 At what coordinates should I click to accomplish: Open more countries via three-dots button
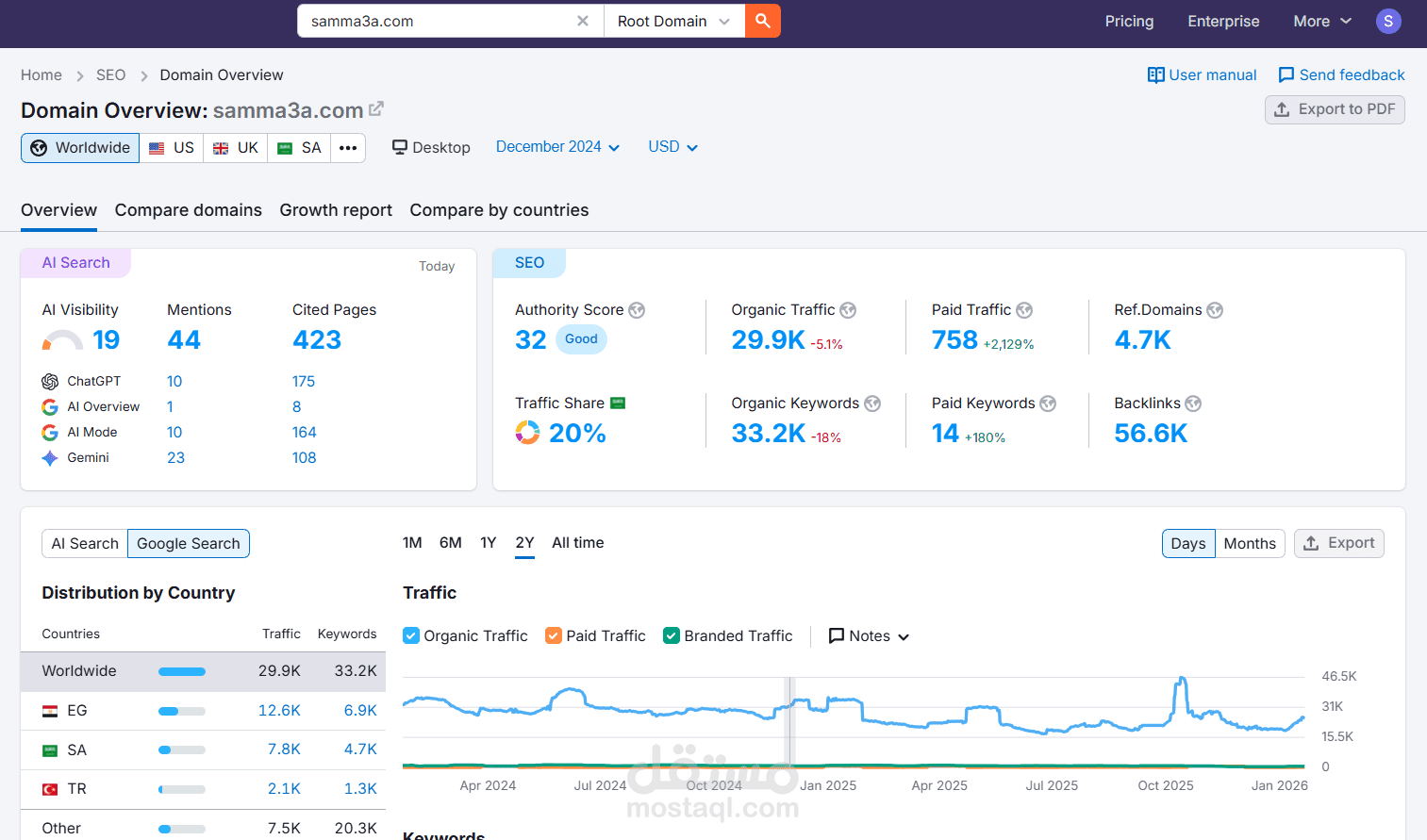point(348,148)
